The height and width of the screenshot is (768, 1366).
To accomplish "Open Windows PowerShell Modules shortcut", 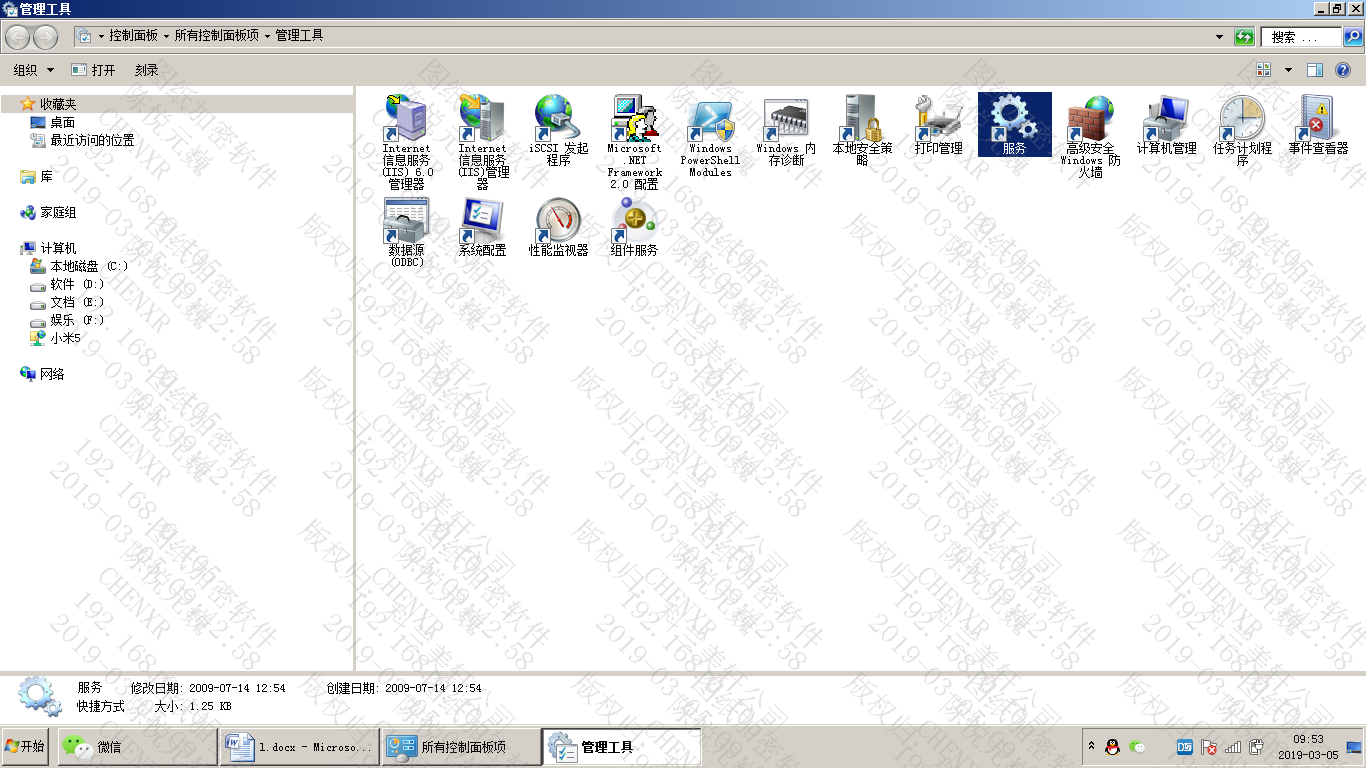I will (710, 120).
